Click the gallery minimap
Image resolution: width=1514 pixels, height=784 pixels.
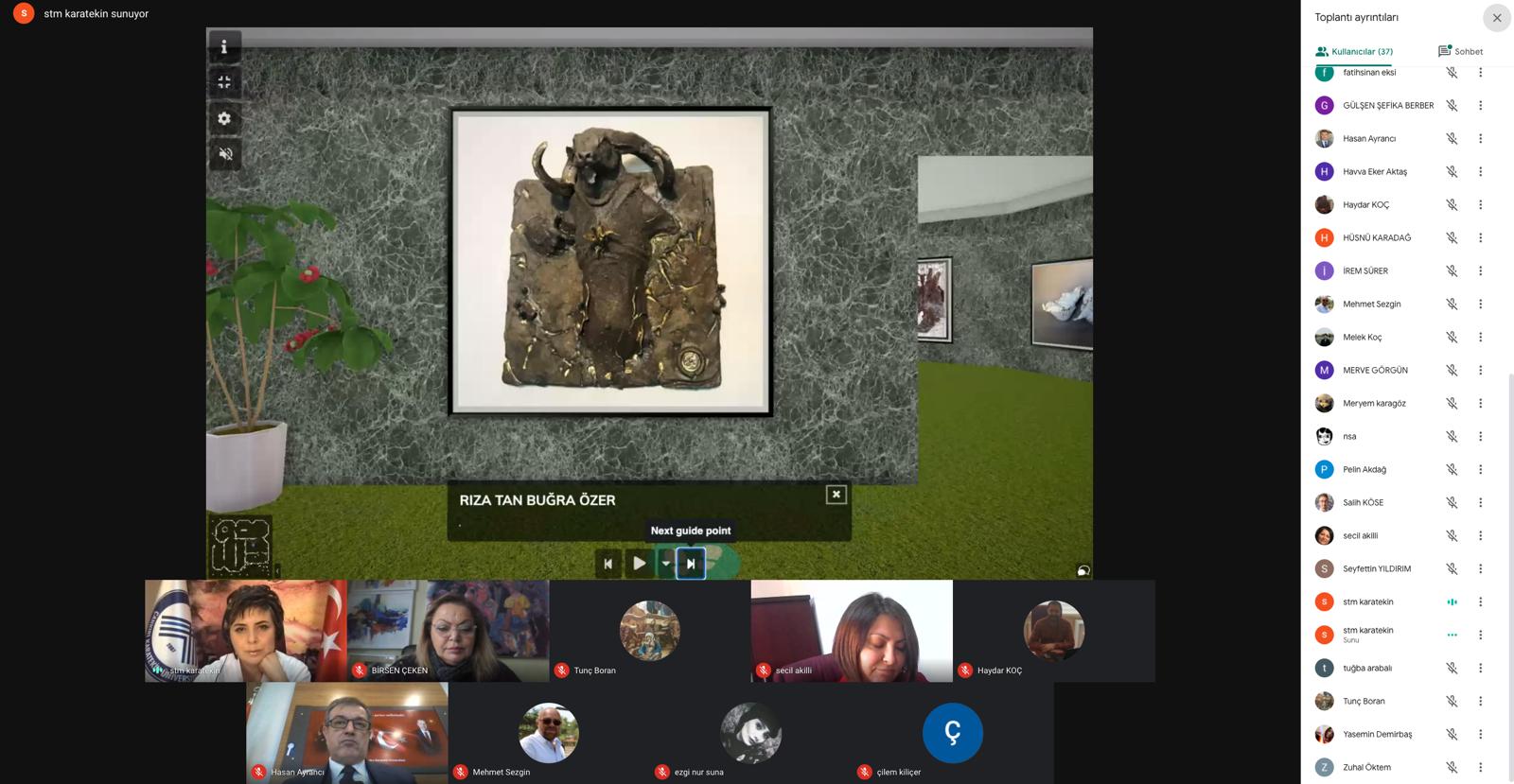pos(240,546)
